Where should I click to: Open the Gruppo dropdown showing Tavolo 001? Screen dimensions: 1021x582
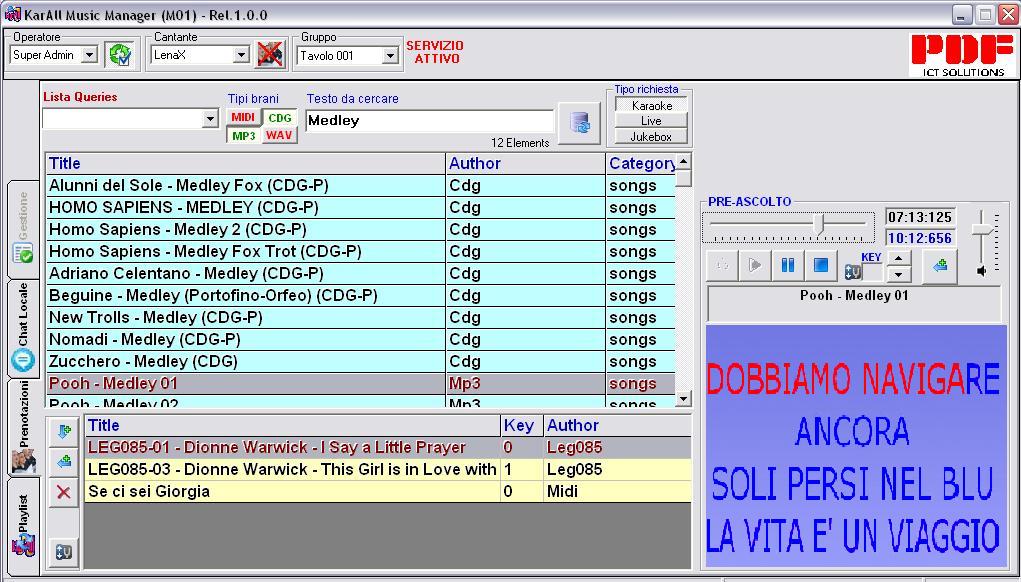(x=390, y=55)
